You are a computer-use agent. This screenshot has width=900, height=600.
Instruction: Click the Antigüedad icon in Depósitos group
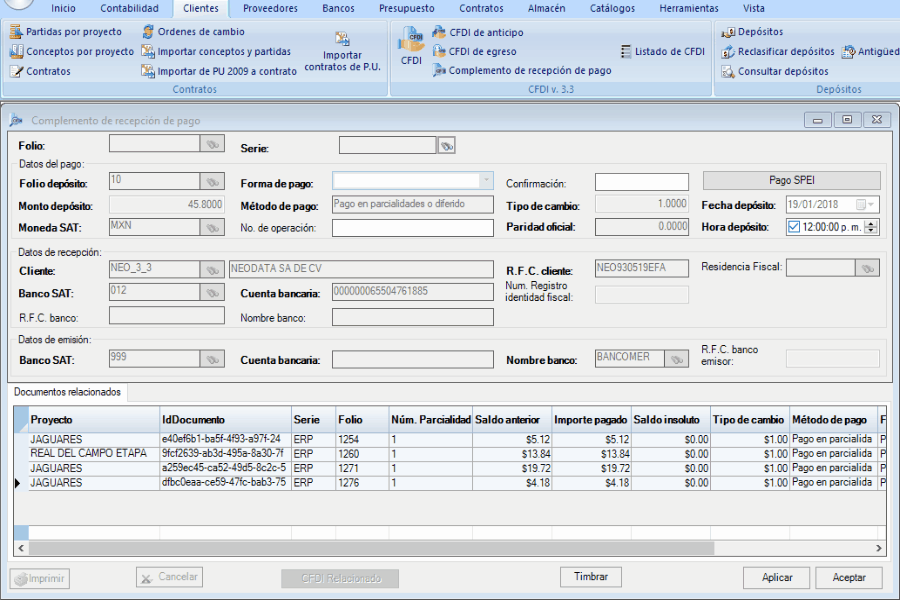[848, 51]
